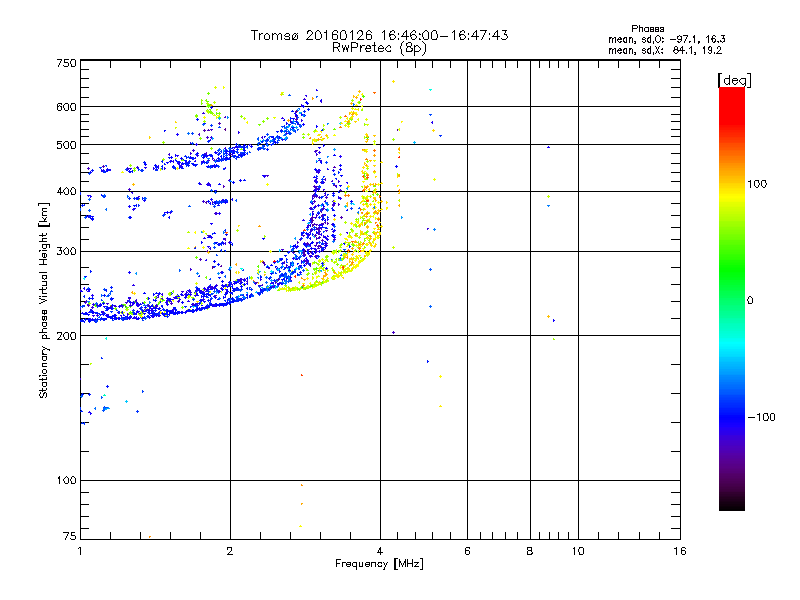This screenshot has height=600, width=800.
Task: Click the colorbar '-100' tick label
Action: [x=762, y=417]
